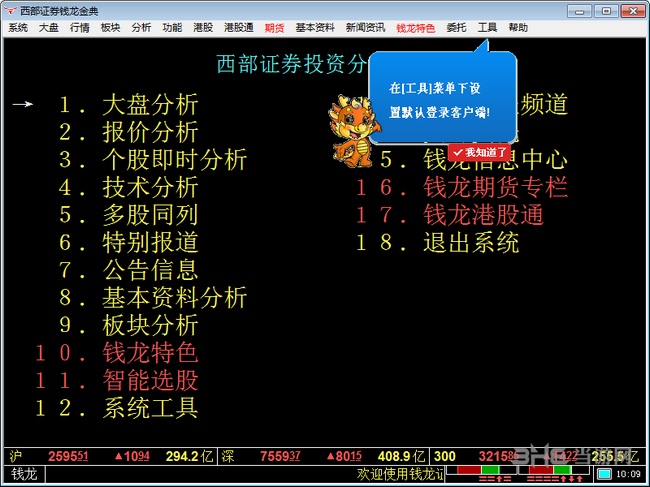Open the 板块 menu
The width and height of the screenshot is (650, 487).
(110, 28)
